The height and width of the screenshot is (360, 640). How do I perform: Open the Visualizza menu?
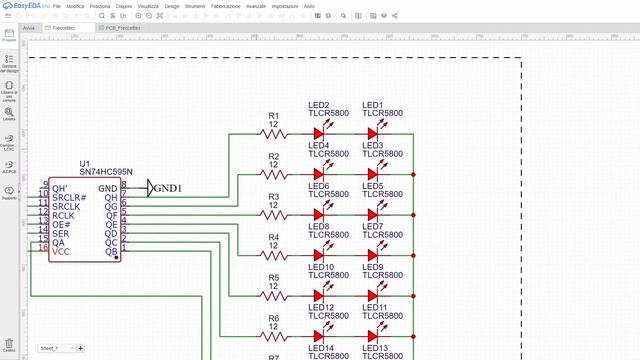pyautogui.click(x=148, y=7)
